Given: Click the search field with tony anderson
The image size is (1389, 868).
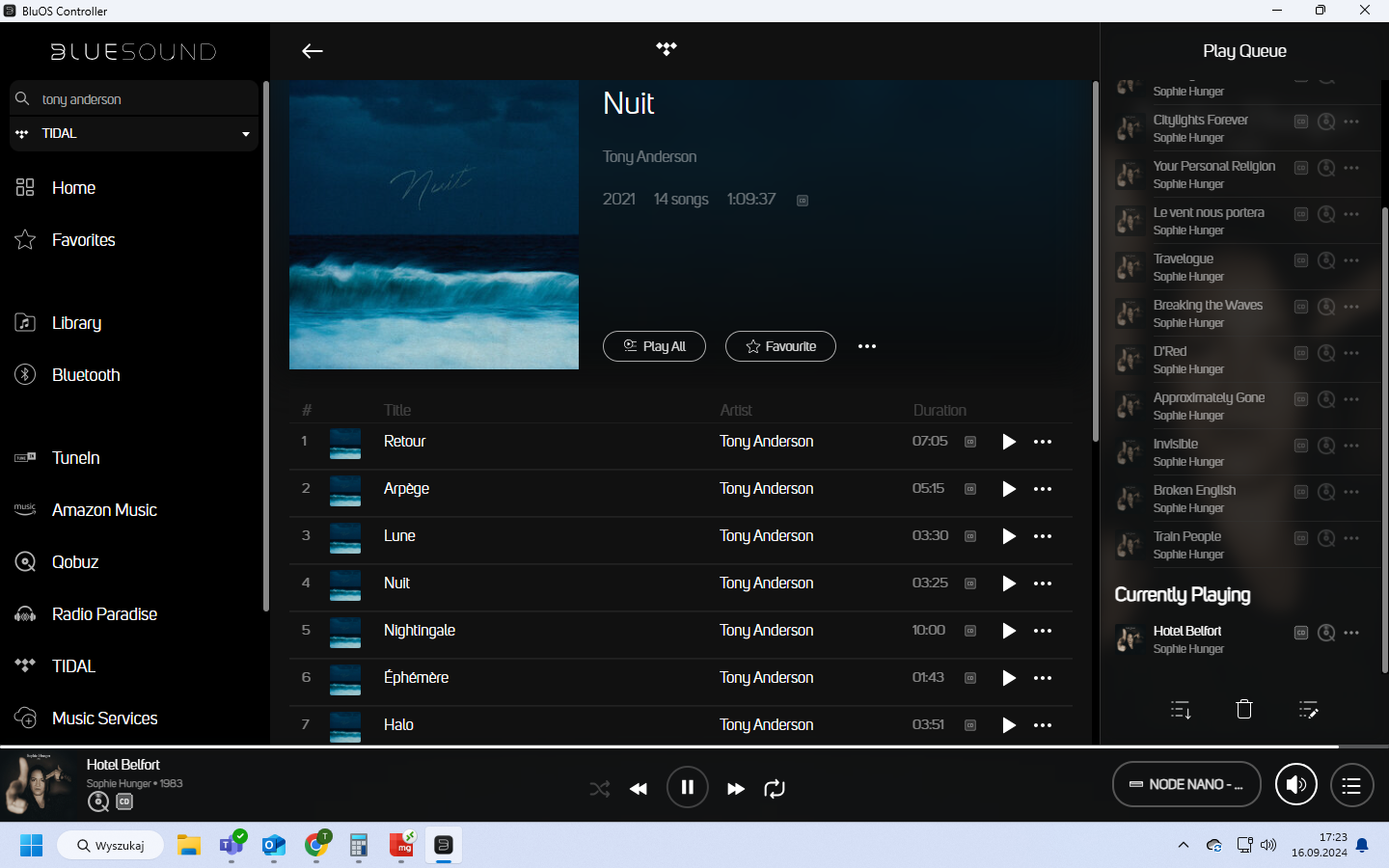Looking at the screenshot, I should [x=134, y=98].
